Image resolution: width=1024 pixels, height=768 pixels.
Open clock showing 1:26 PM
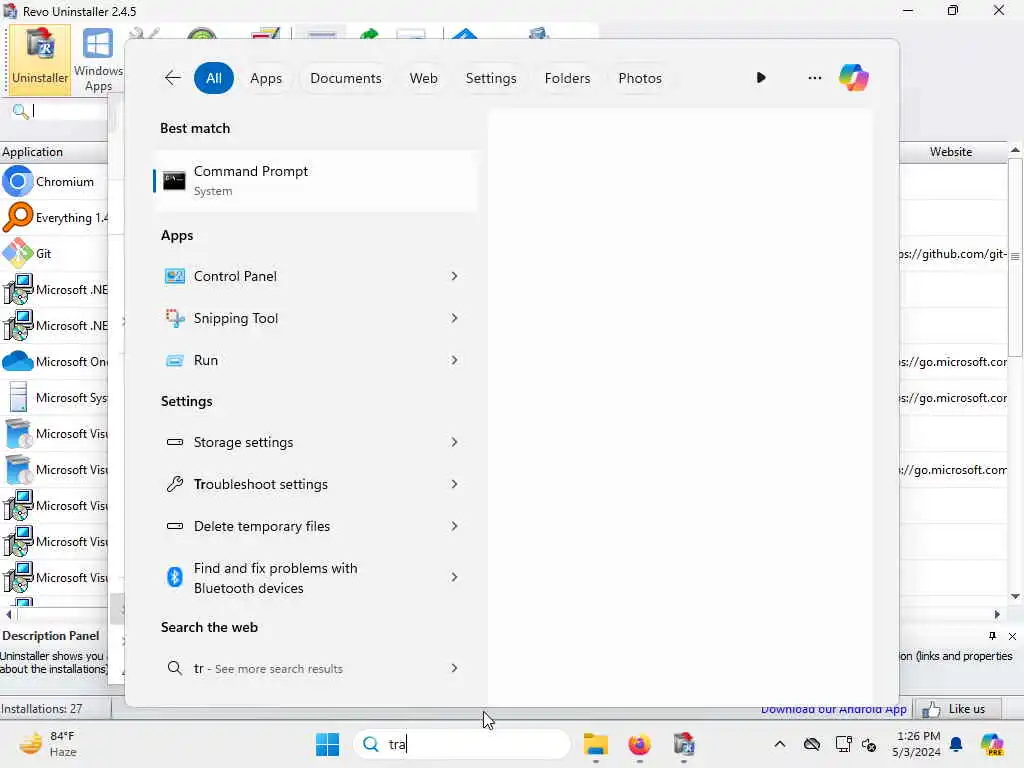(x=918, y=744)
